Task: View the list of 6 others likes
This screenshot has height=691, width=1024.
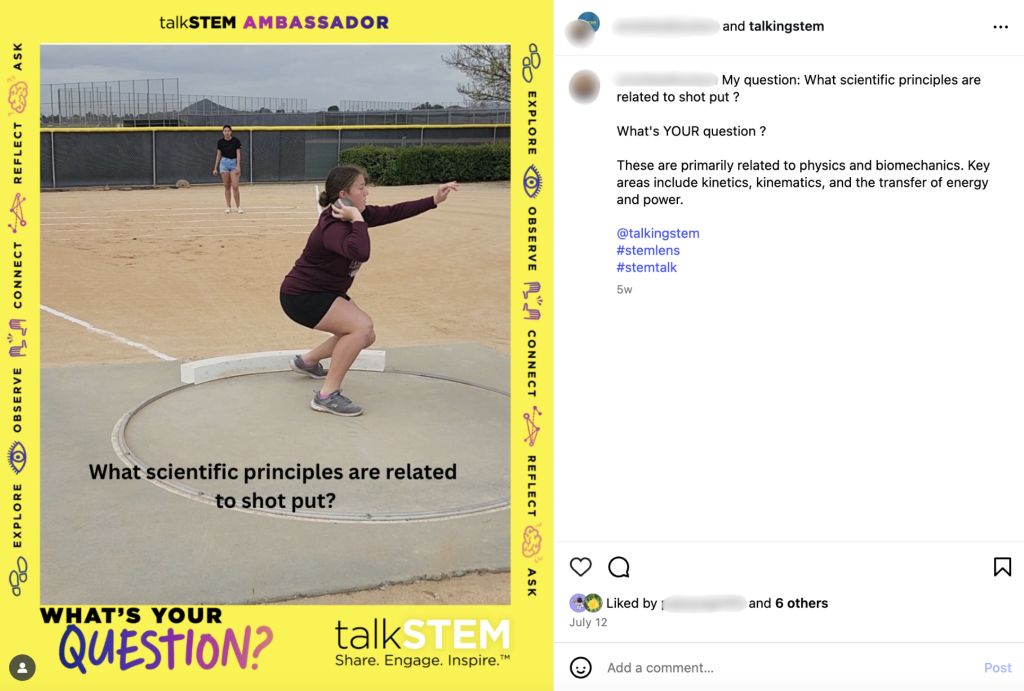Action: tap(801, 603)
